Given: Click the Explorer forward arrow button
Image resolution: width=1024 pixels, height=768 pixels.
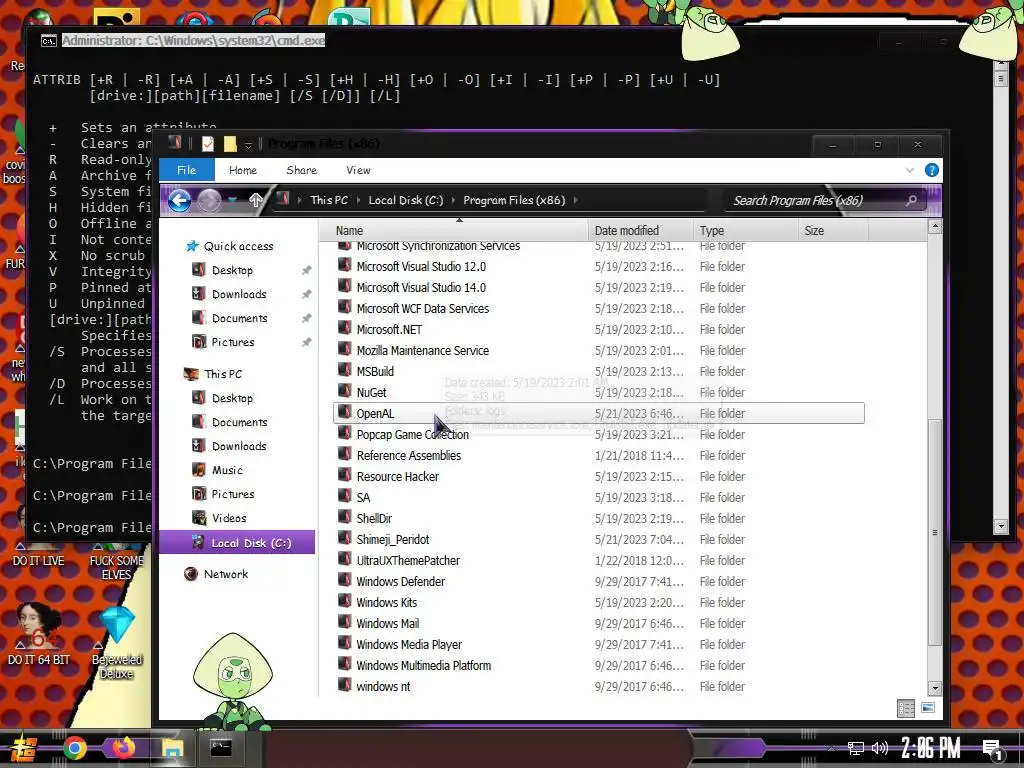Looking at the screenshot, I should (209, 200).
